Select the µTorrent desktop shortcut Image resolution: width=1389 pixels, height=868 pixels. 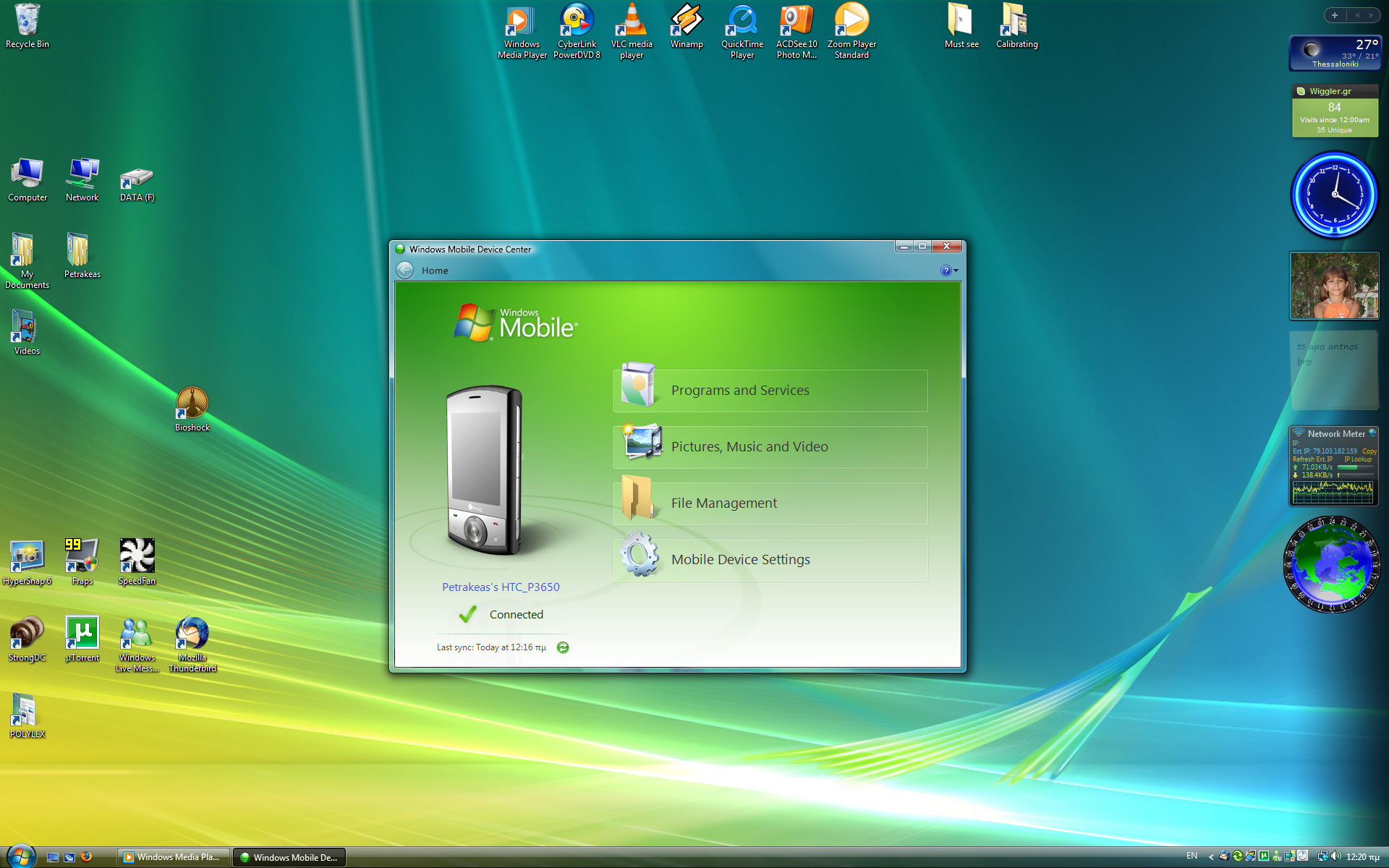coord(82,639)
